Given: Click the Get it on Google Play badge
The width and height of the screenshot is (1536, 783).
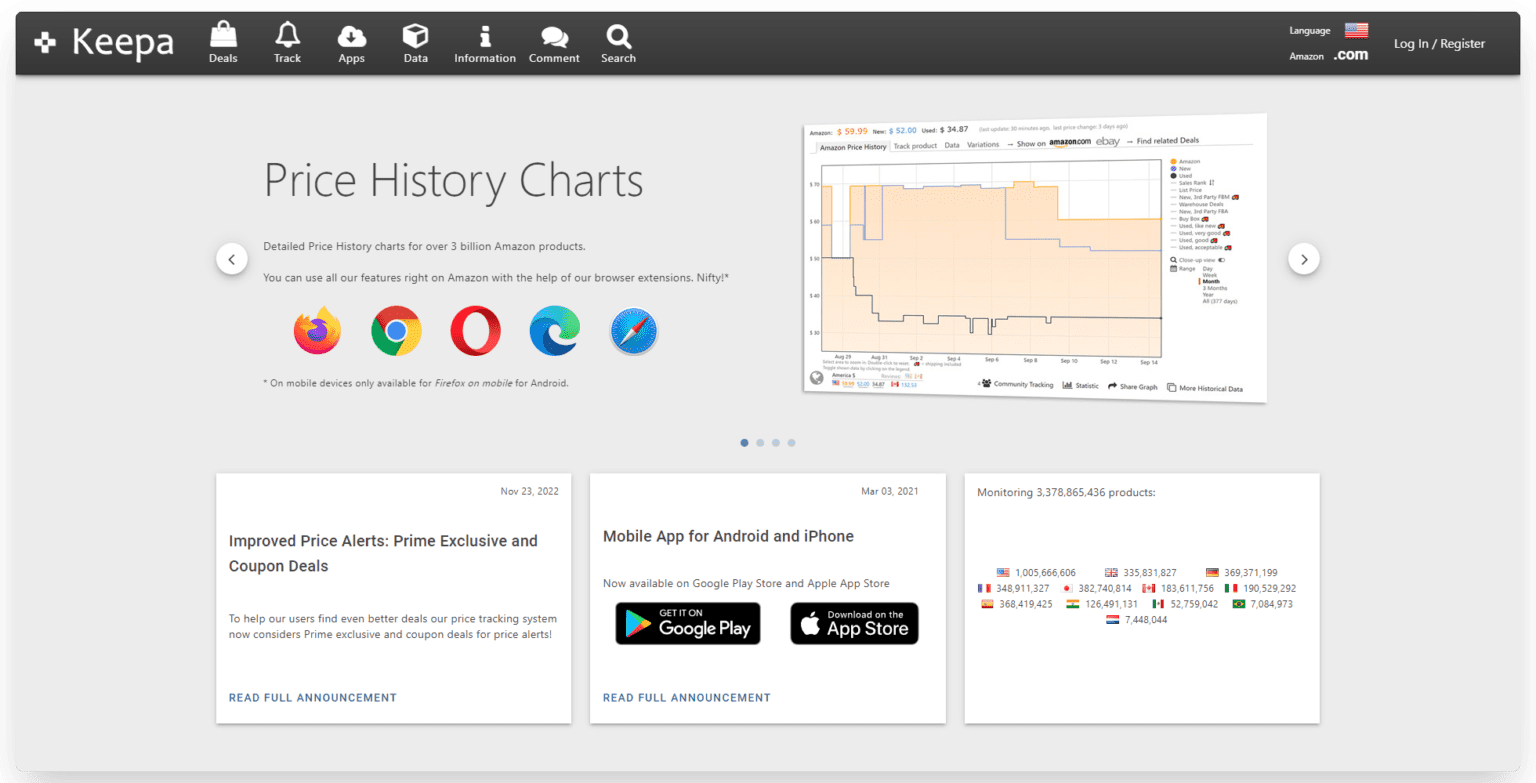Looking at the screenshot, I should pos(687,623).
